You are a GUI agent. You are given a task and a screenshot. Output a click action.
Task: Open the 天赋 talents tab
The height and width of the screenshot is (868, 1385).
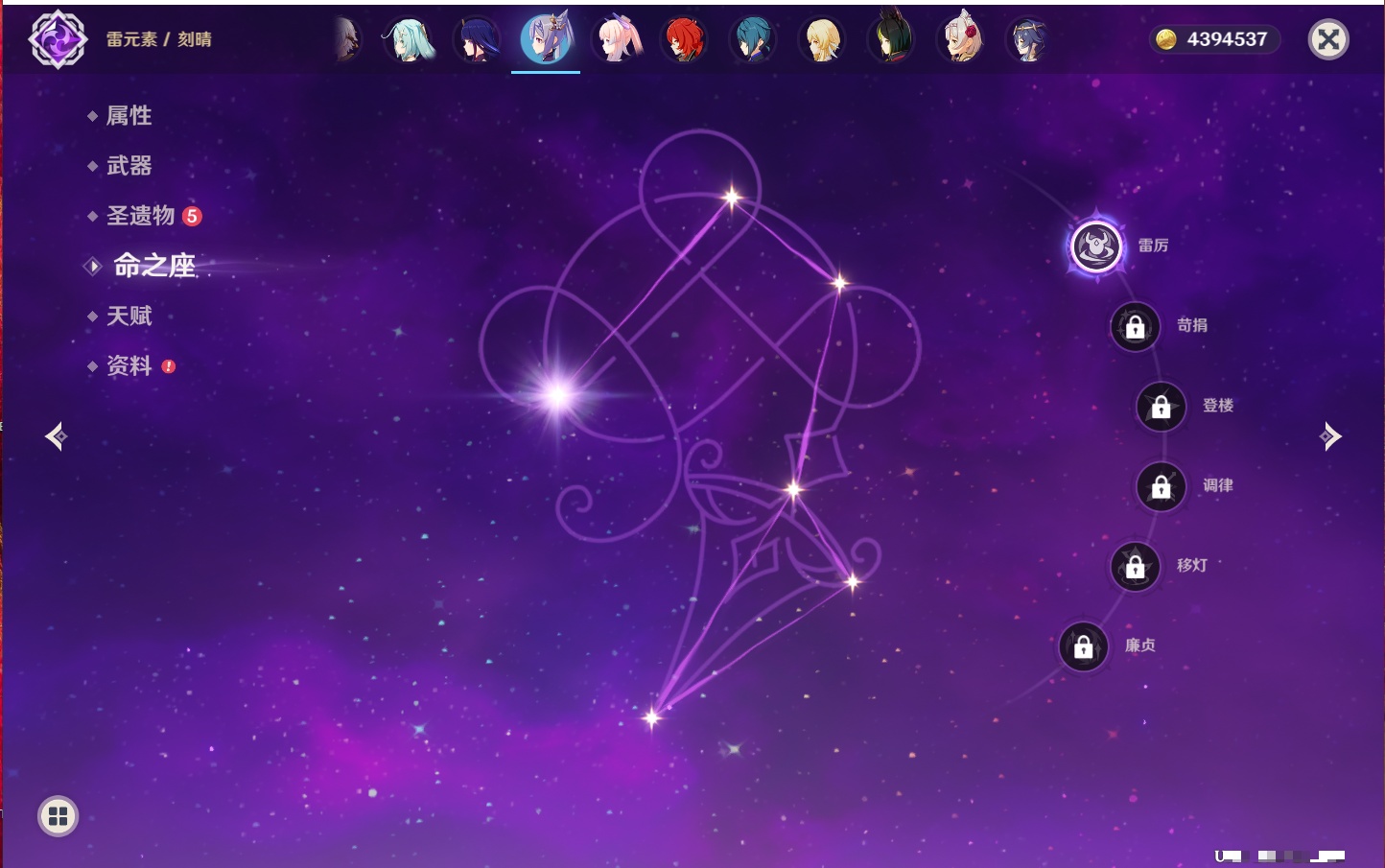[x=129, y=316]
